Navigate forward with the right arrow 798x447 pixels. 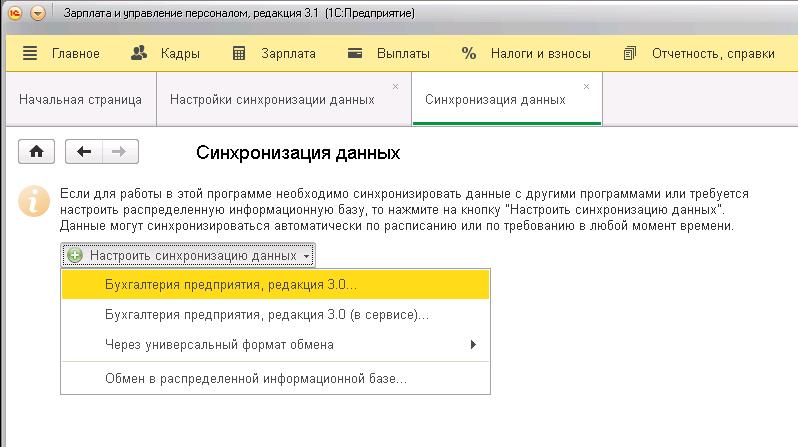tap(120, 151)
